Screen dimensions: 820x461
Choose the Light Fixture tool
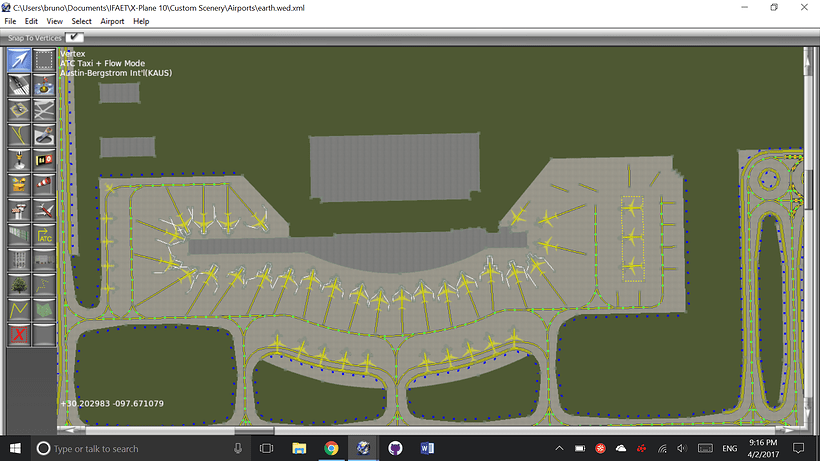[x=19, y=160]
